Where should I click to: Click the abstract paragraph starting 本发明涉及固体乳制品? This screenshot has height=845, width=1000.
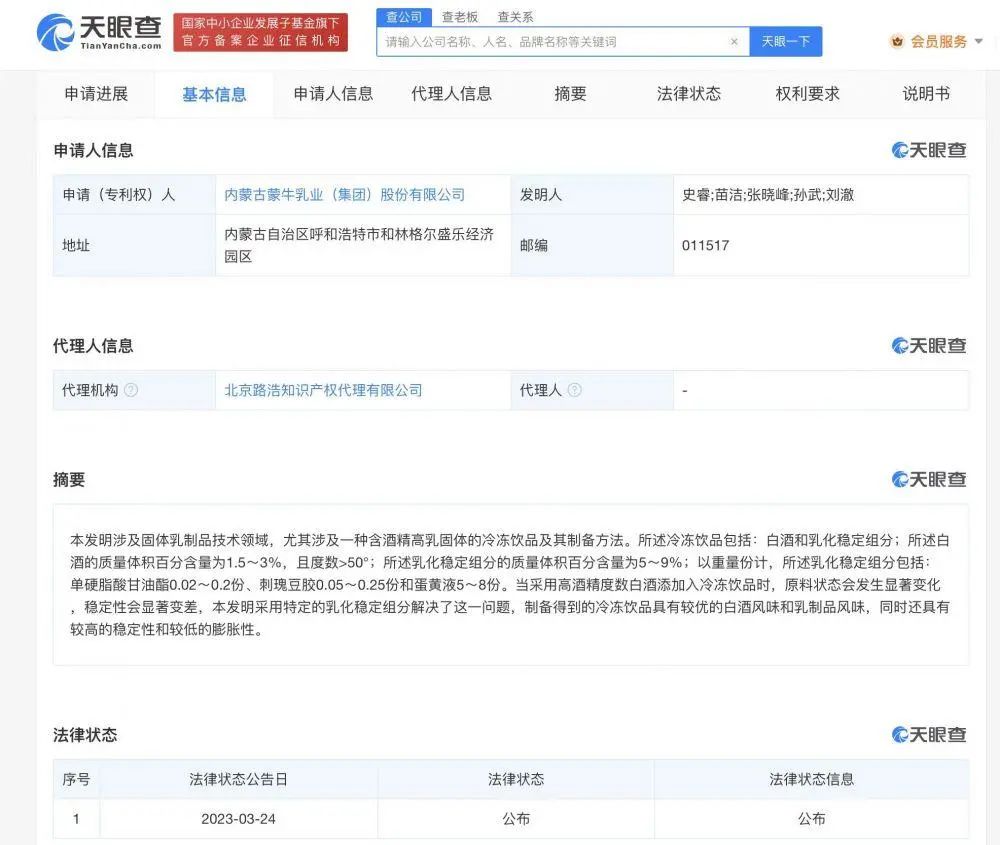(x=510, y=585)
